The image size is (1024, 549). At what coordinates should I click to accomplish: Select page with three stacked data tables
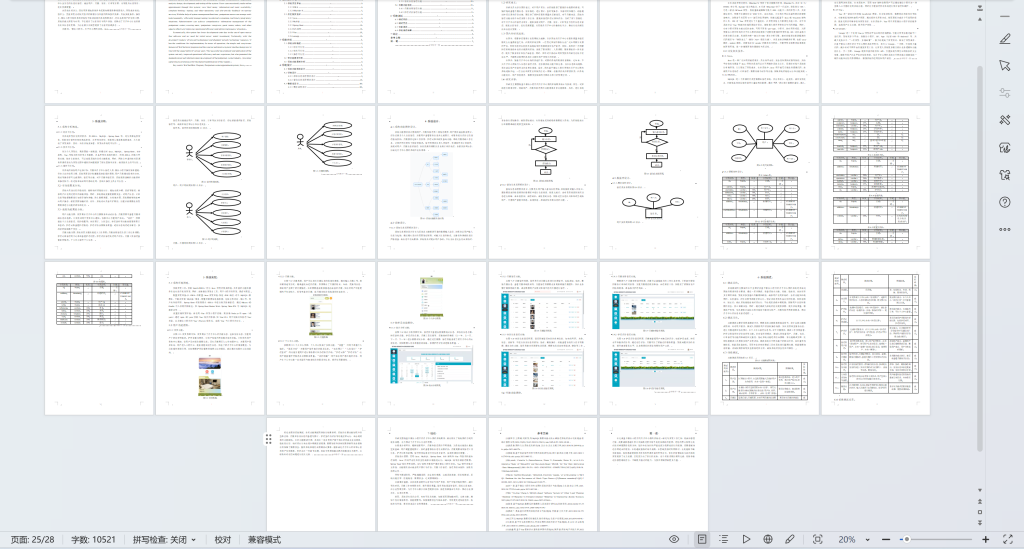pyautogui.click(x=876, y=183)
